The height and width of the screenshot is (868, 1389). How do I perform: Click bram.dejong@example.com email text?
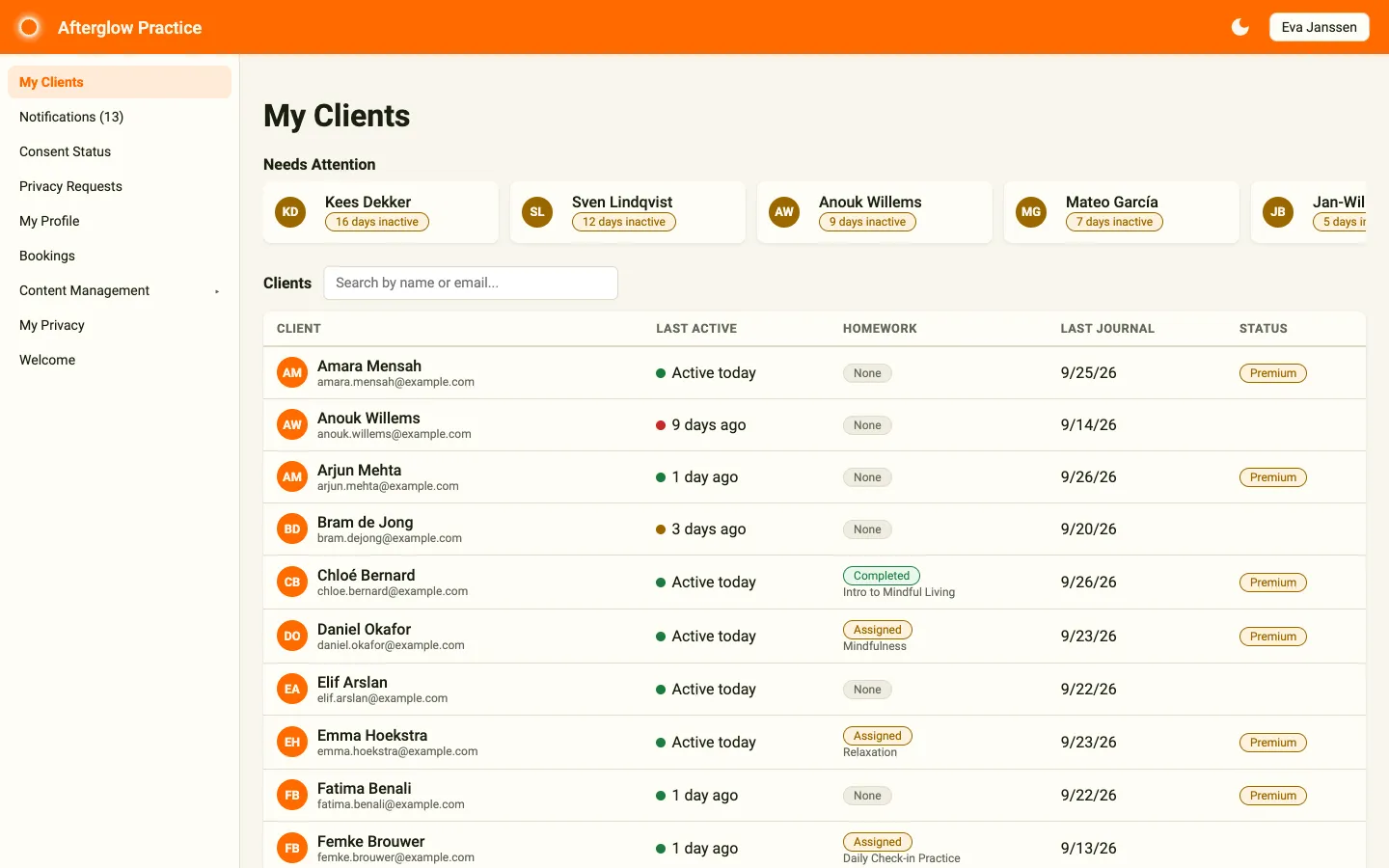tap(390, 538)
